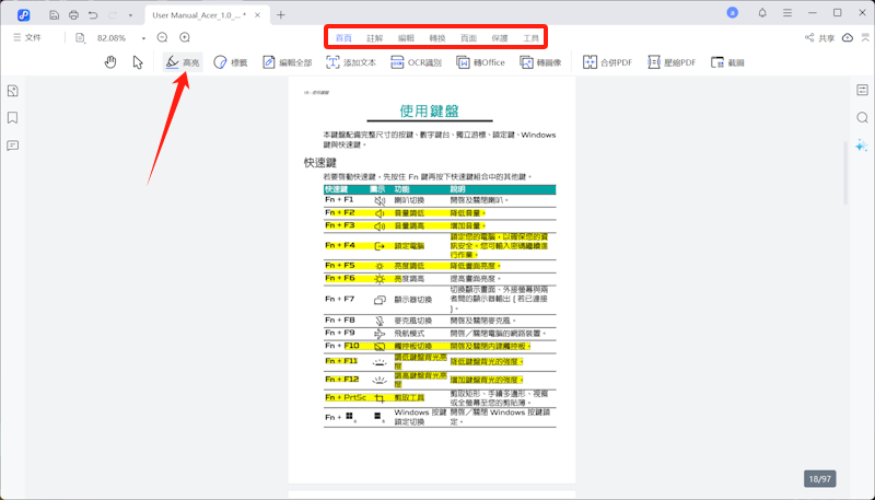Select the 註解 ribbon tab
This screenshot has height=500, width=875.
coord(375,38)
